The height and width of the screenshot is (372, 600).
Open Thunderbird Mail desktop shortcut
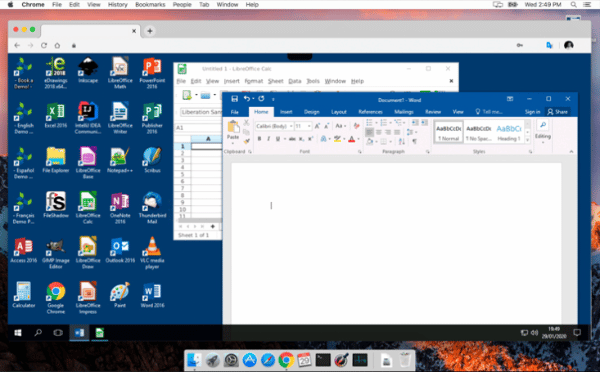(x=152, y=208)
